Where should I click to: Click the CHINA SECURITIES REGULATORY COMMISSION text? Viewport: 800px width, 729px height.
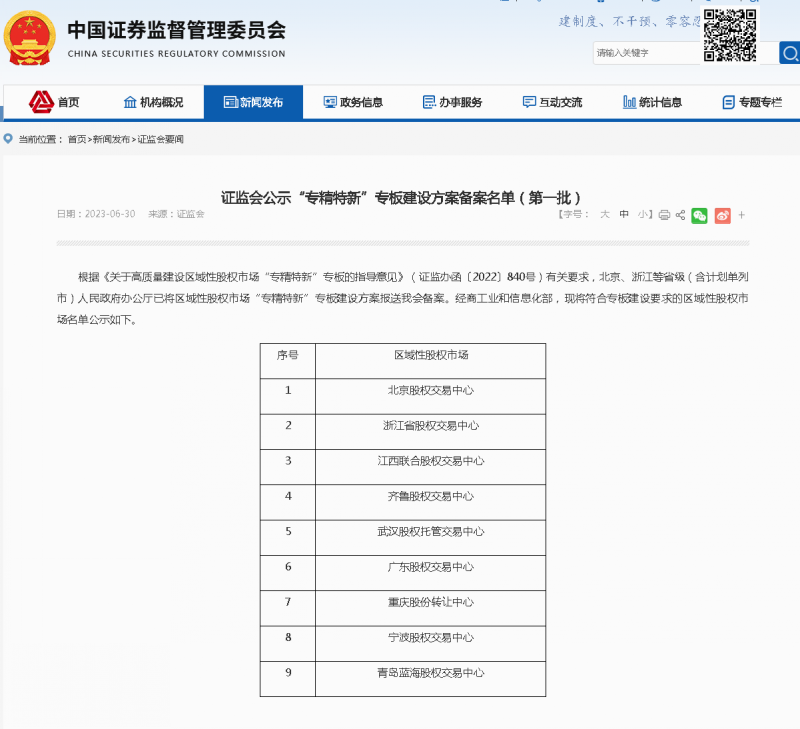tap(177, 54)
